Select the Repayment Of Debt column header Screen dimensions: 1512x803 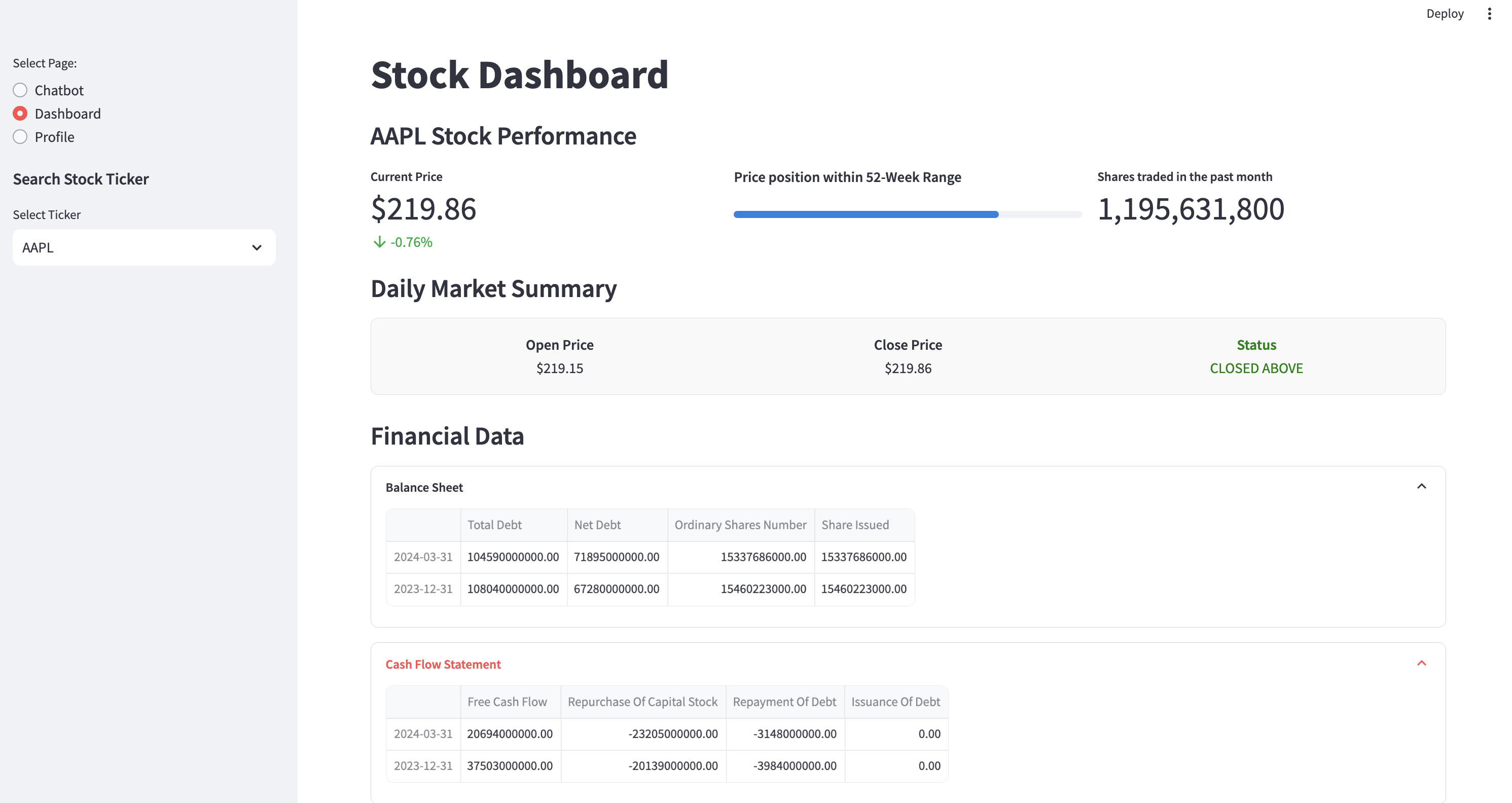(x=784, y=702)
